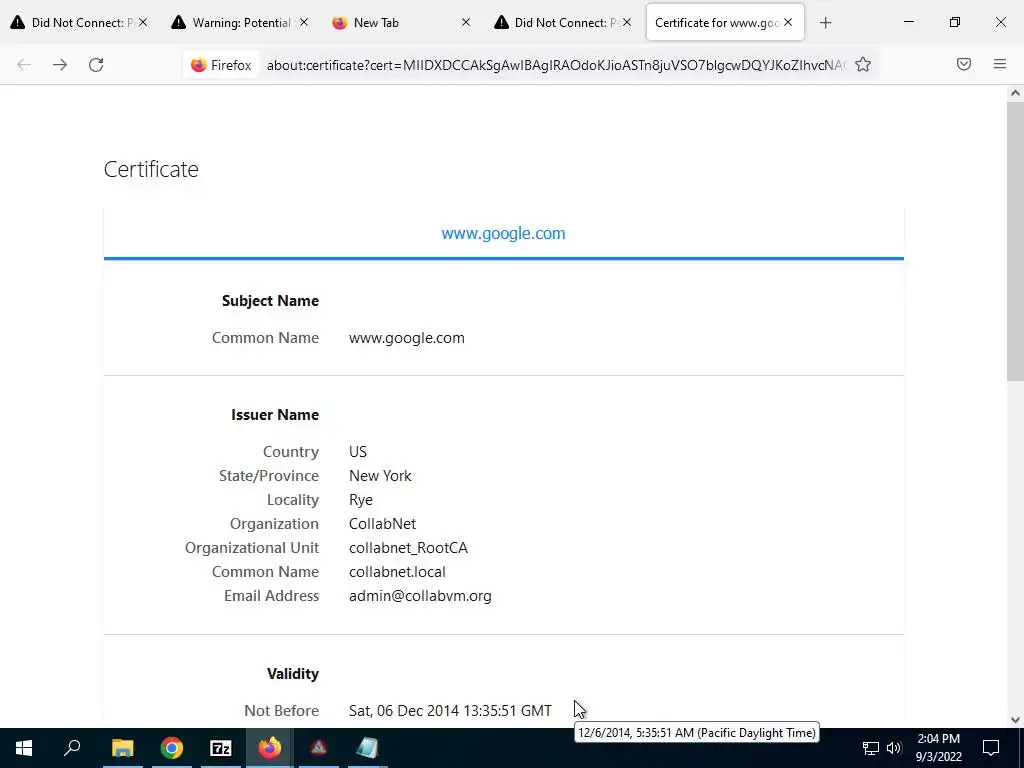Close the New Tab tab
The image size is (1024, 768).
466,22
